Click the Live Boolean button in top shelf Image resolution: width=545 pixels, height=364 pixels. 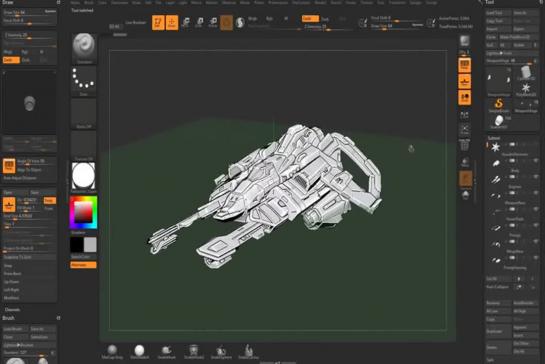pyautogui.click(x=136, y=23)
